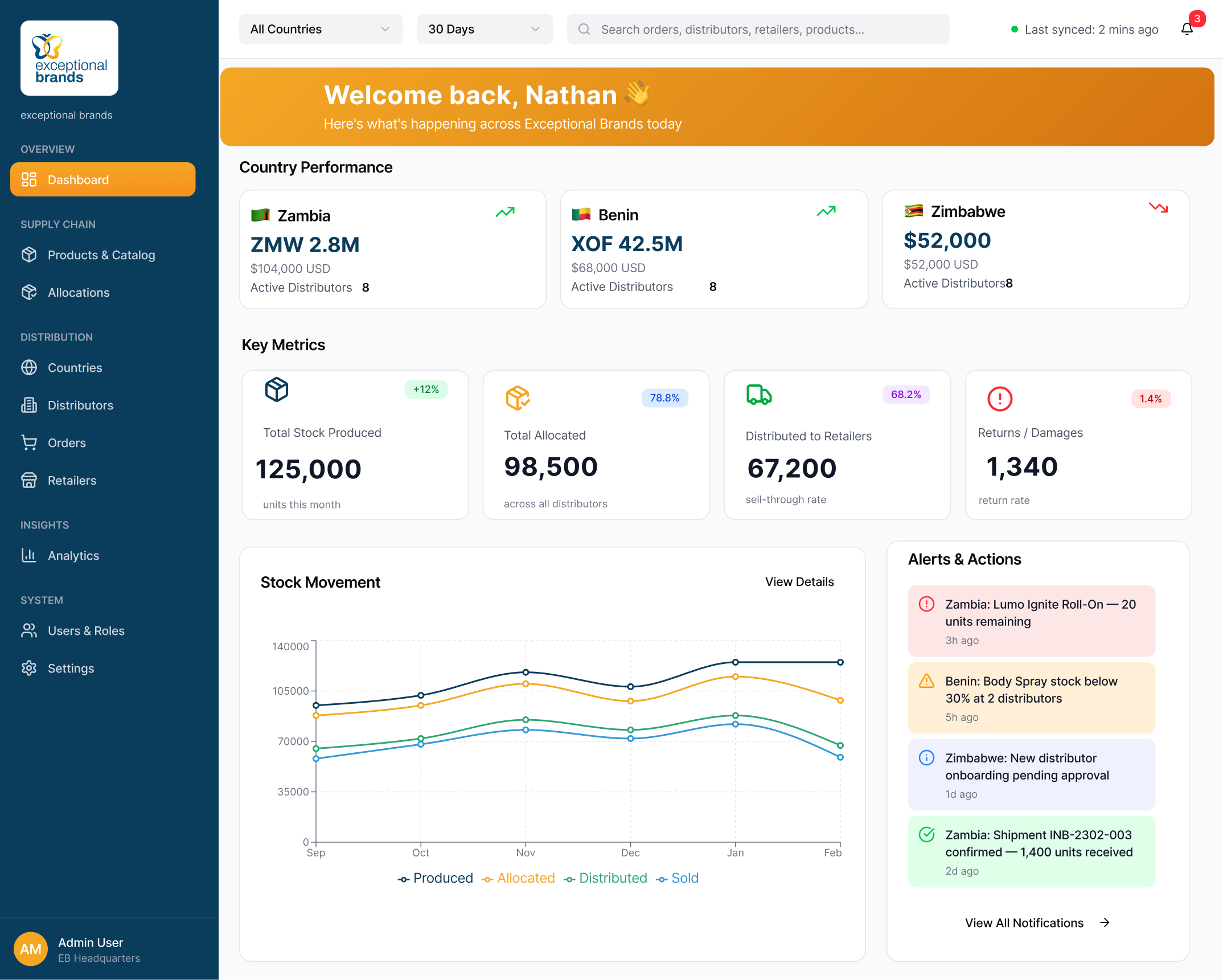Viewport: 1223px width, 980px height.
Task: Click the warning triangle on Body Spray alert
Action: [x=926, y=680]
